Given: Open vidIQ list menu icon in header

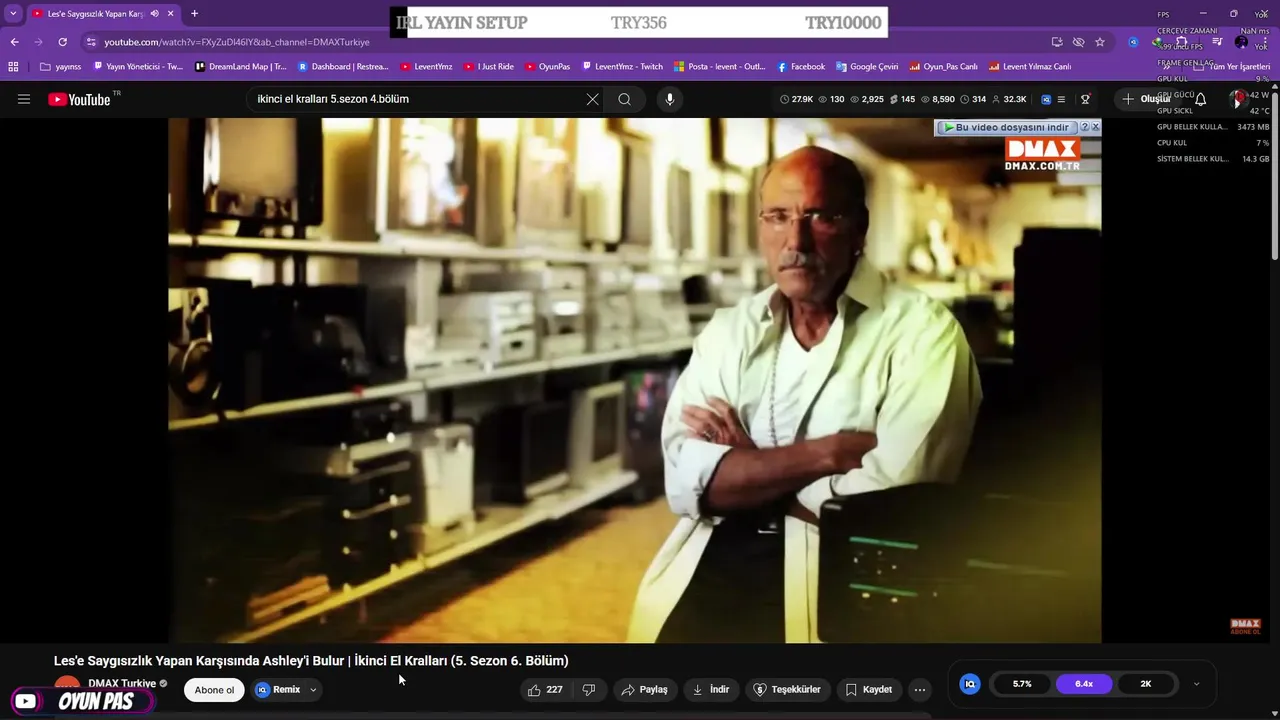Looking at the screenshot, I should 1061,99.
